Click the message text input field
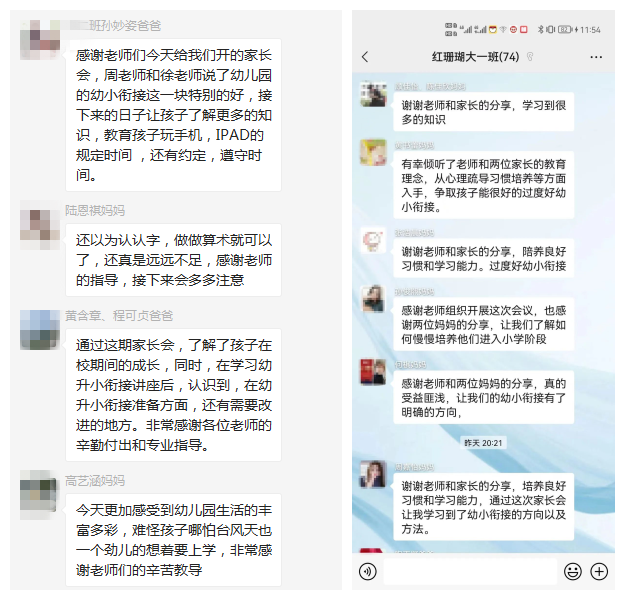The width and height of the screenshot is (625, 600). pos(470,572)
